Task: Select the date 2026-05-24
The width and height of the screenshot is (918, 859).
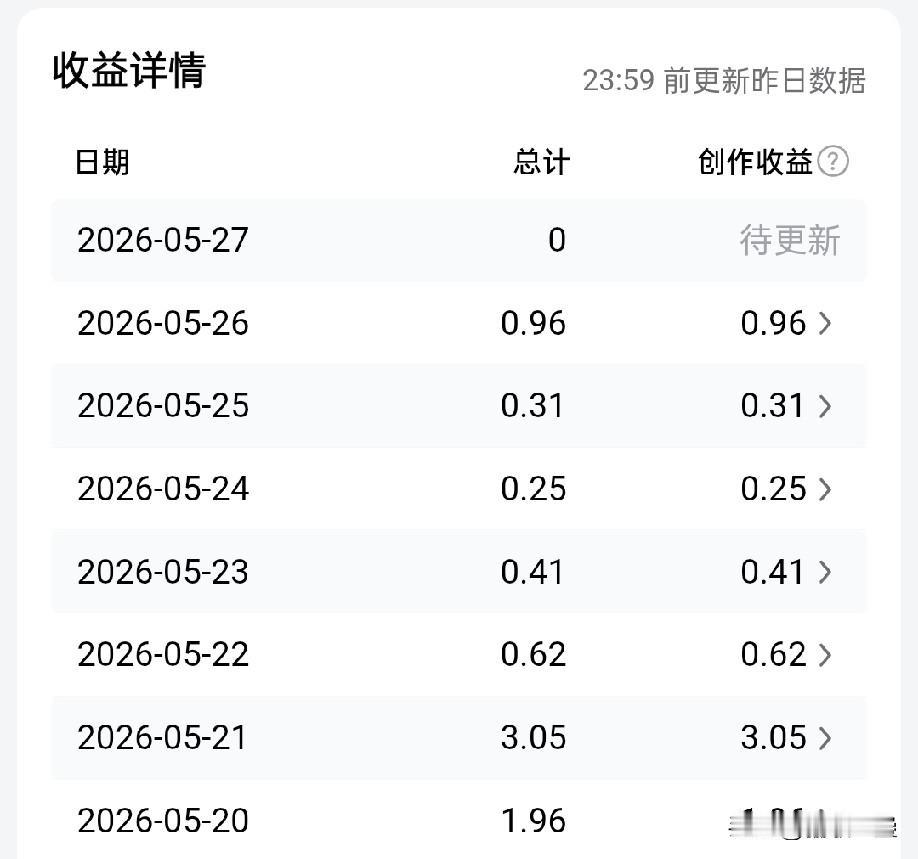Action: tap(163, 489)
